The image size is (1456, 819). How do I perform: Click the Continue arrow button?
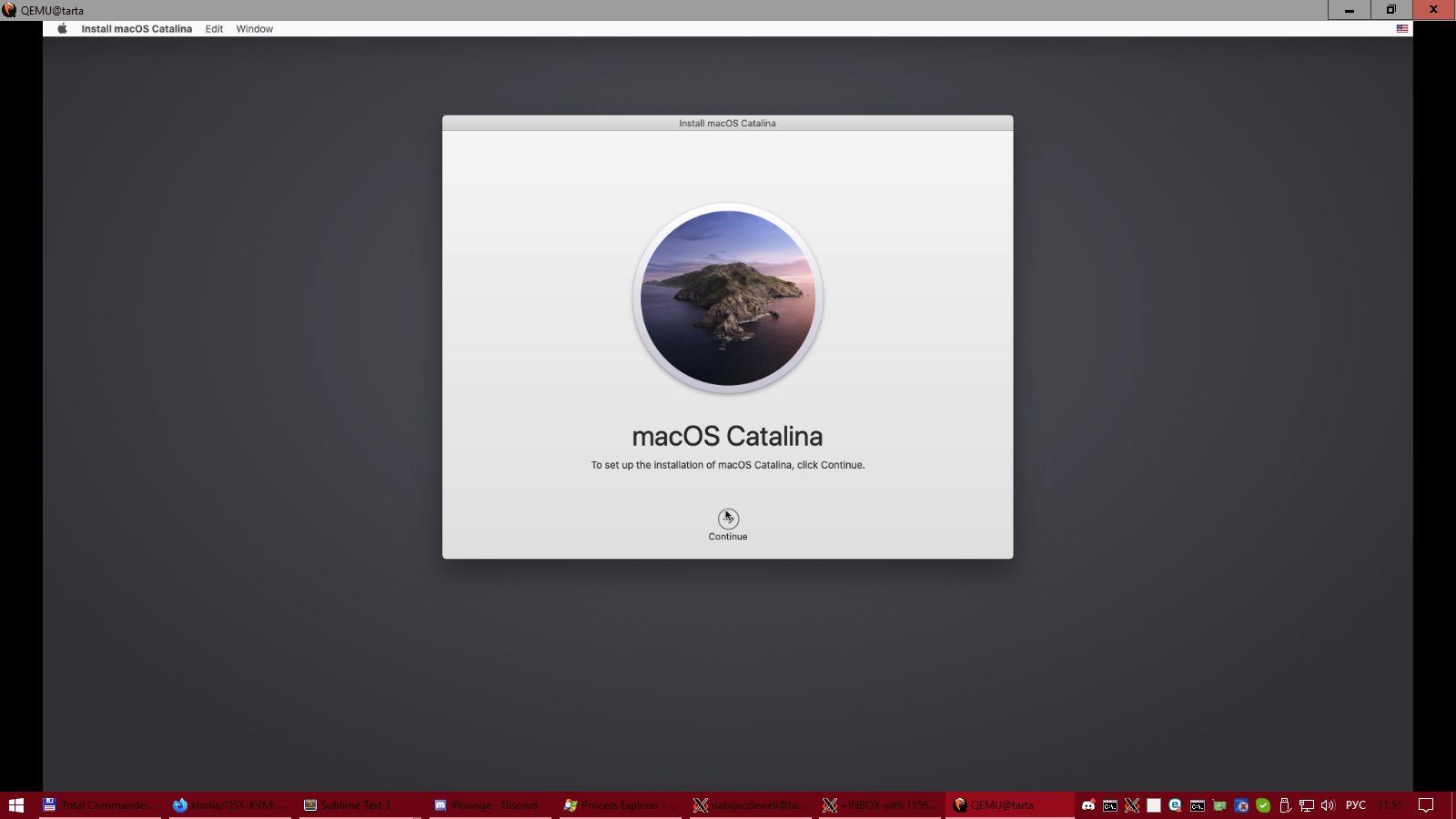point(728,519)
